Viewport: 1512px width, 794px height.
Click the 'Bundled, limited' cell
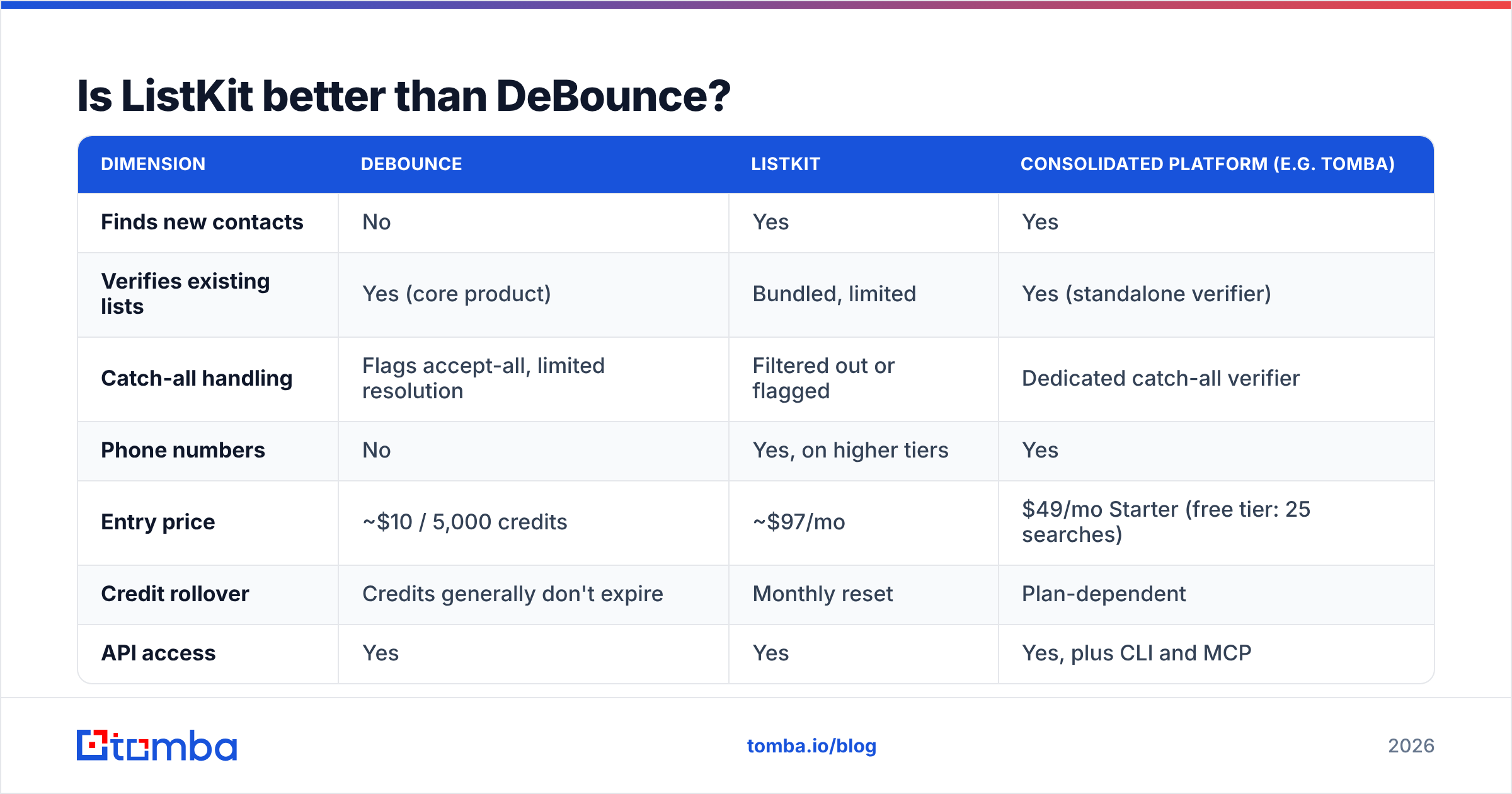click(834, 294)
